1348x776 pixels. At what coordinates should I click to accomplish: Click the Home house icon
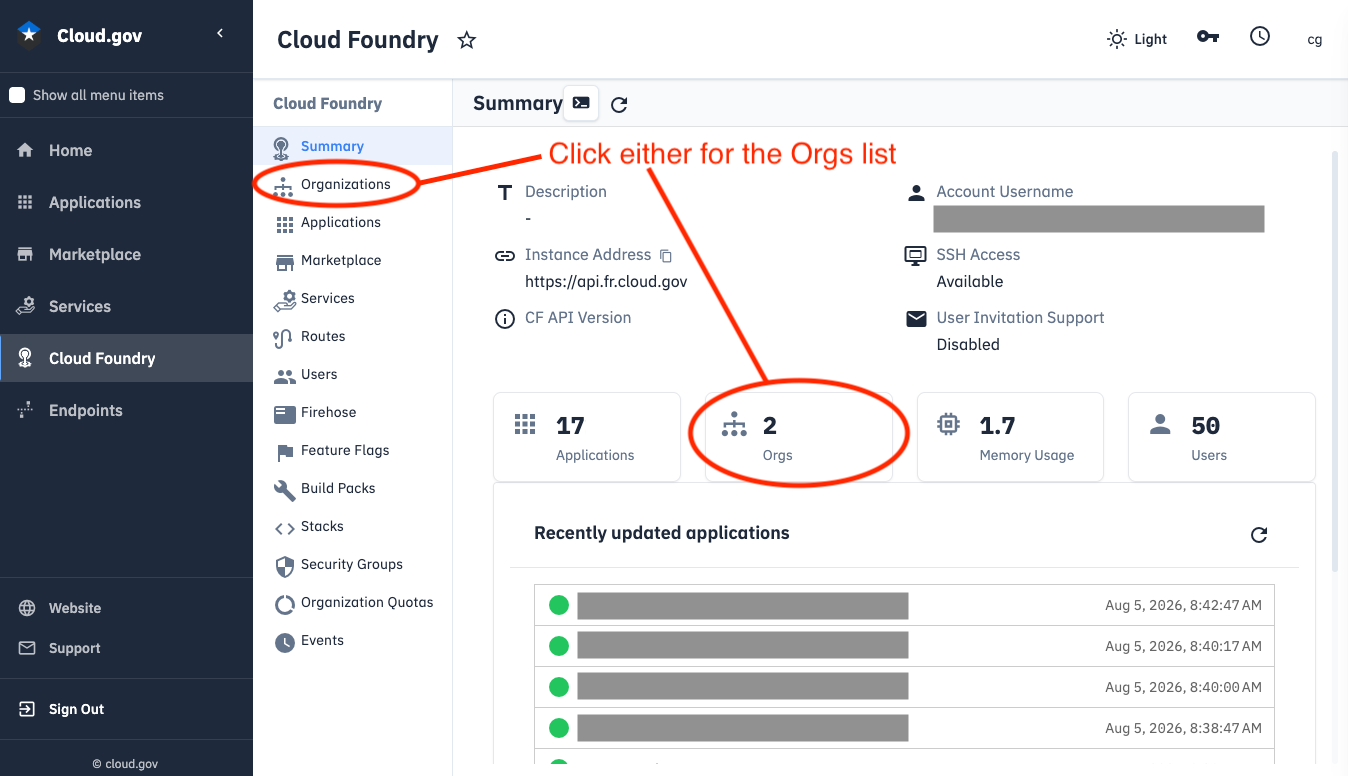(x=26, y=150)
